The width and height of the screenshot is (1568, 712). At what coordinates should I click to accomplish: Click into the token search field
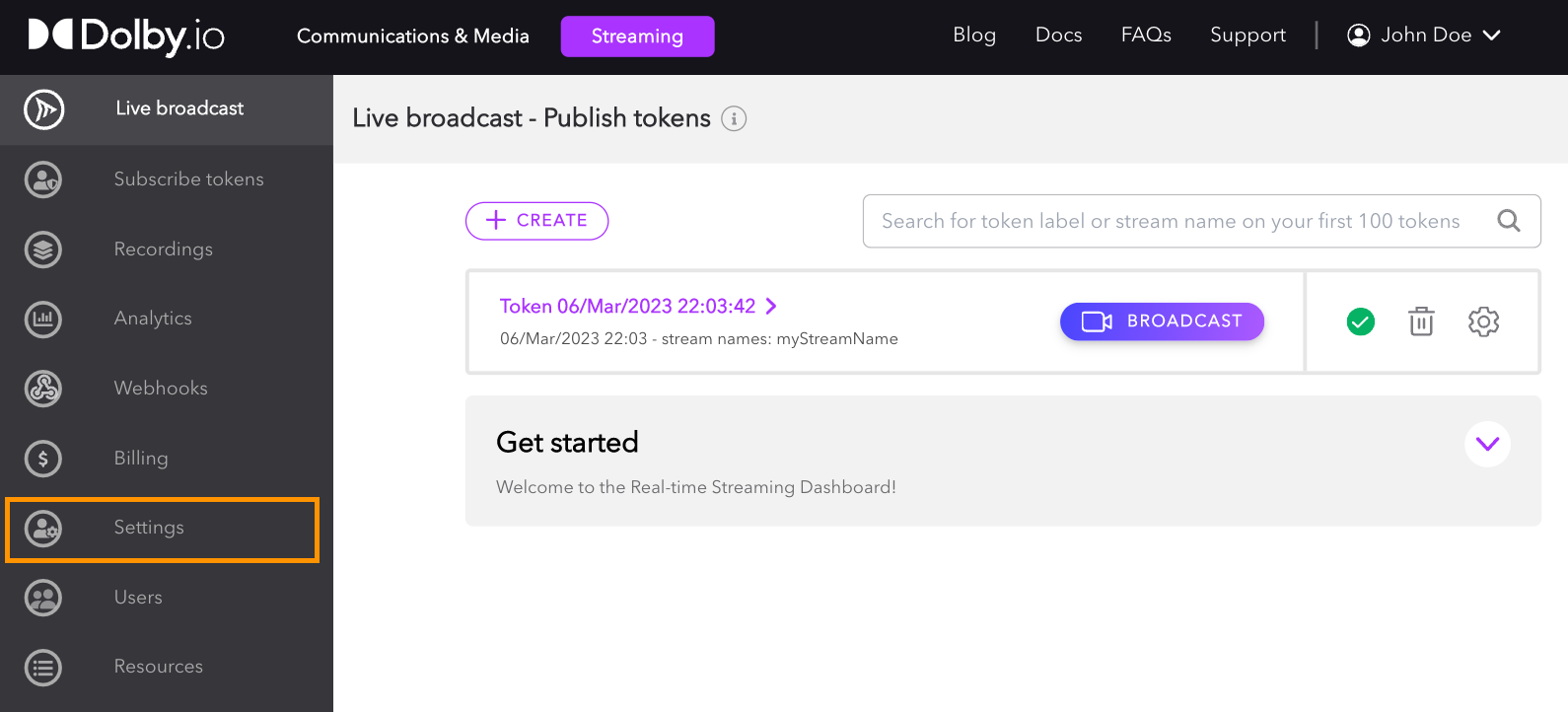(1201, 221)
